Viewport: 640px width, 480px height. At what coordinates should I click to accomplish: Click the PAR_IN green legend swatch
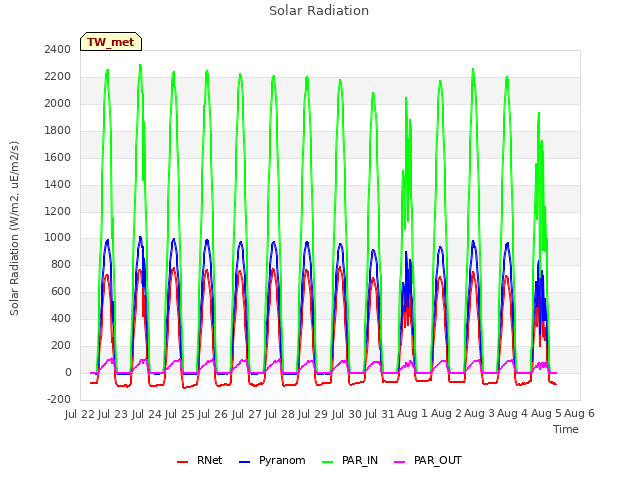[327, 462]
